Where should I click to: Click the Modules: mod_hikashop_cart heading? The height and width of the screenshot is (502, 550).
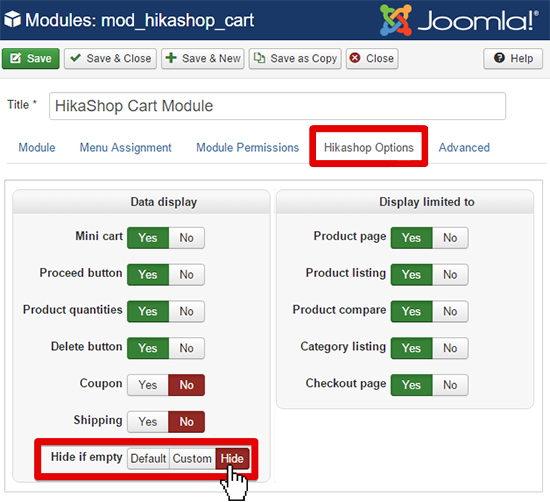point(140,20)
